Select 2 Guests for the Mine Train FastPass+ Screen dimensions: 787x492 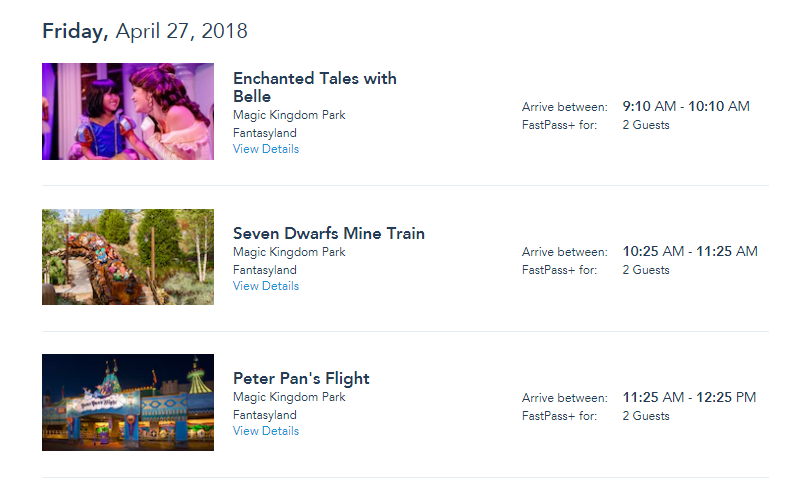pyautogui.click(x=646, y=270)
